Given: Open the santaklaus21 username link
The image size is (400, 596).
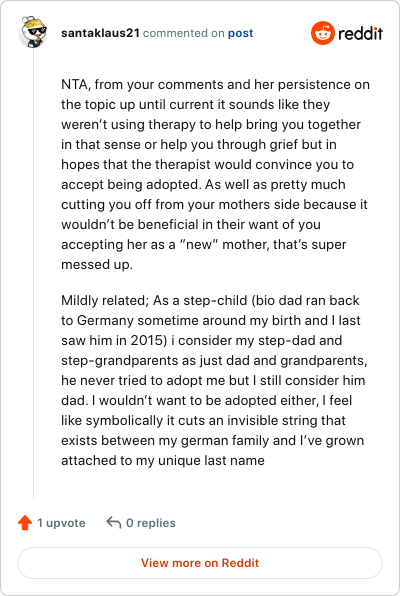Looking at the screenshot, I should point(100,33).
